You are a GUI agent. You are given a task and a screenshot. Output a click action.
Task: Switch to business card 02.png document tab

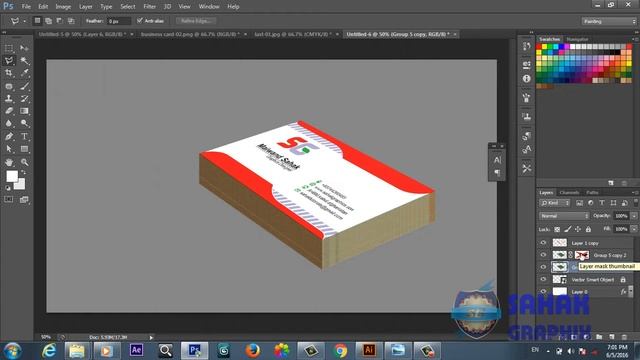point(190,34)
